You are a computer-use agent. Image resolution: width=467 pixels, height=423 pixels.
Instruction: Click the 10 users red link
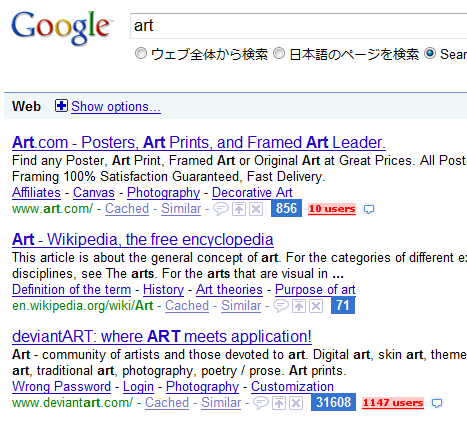tap(332, 209)
